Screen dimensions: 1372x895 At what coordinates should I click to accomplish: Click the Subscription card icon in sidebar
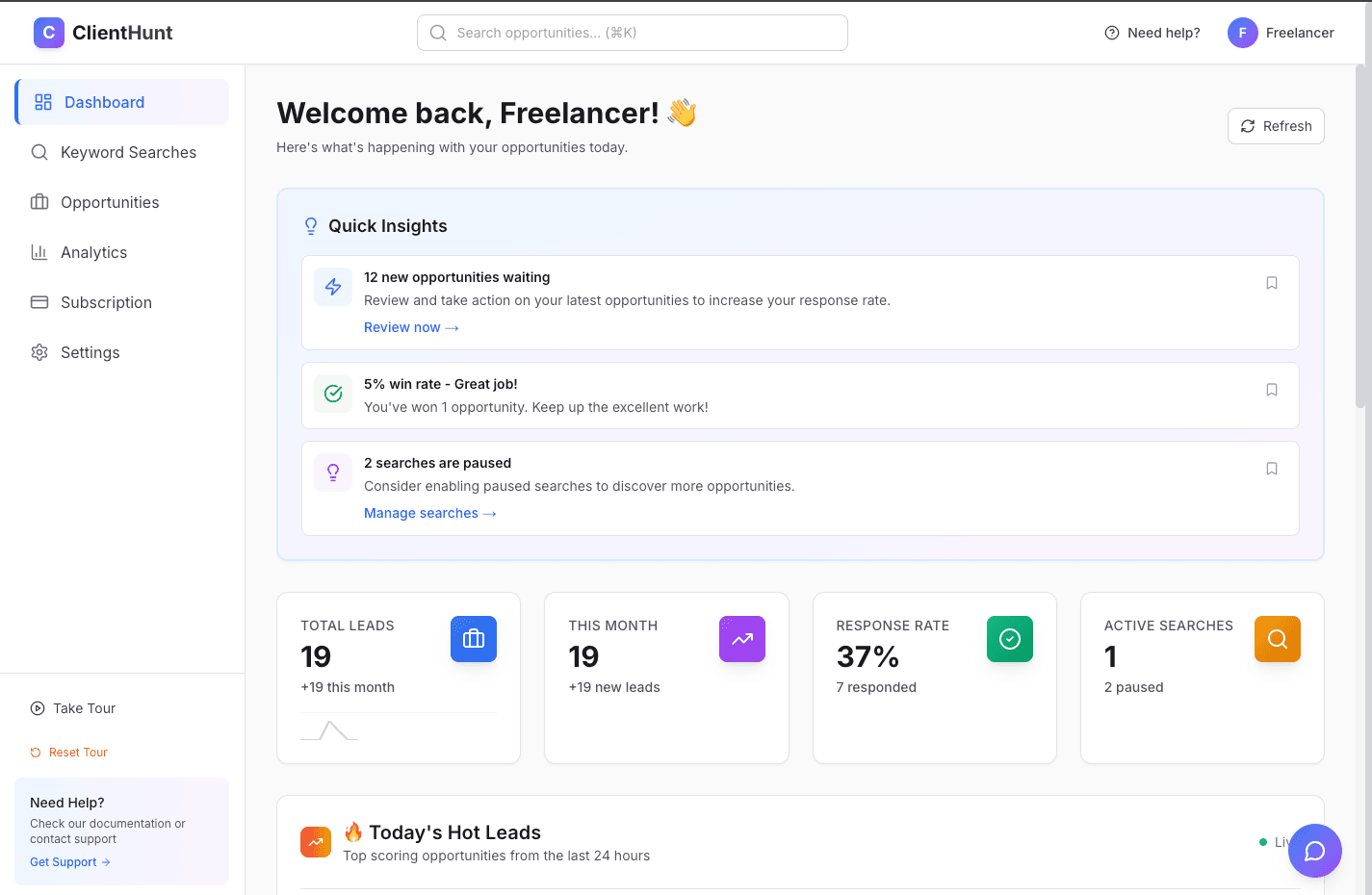click(x=39, y=302)
